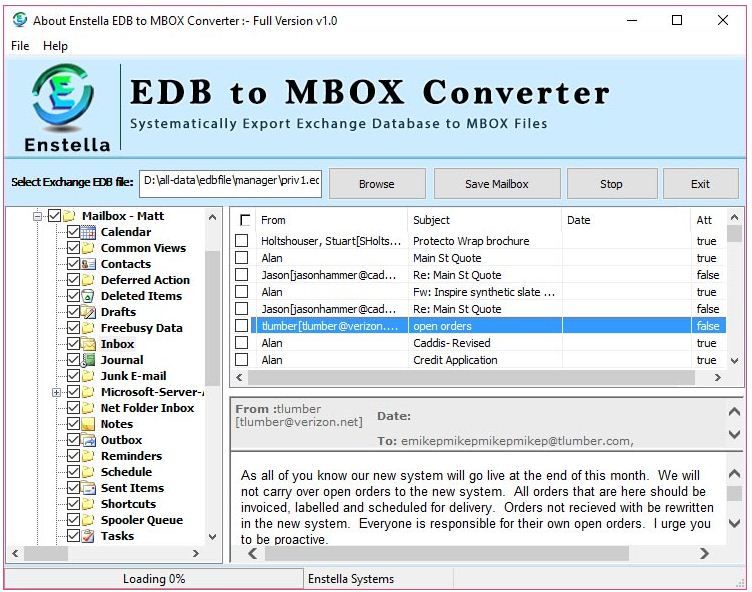Screen dimensions: 752x592
Task: Click the Common Views folder icon
Action: (88, 248)
